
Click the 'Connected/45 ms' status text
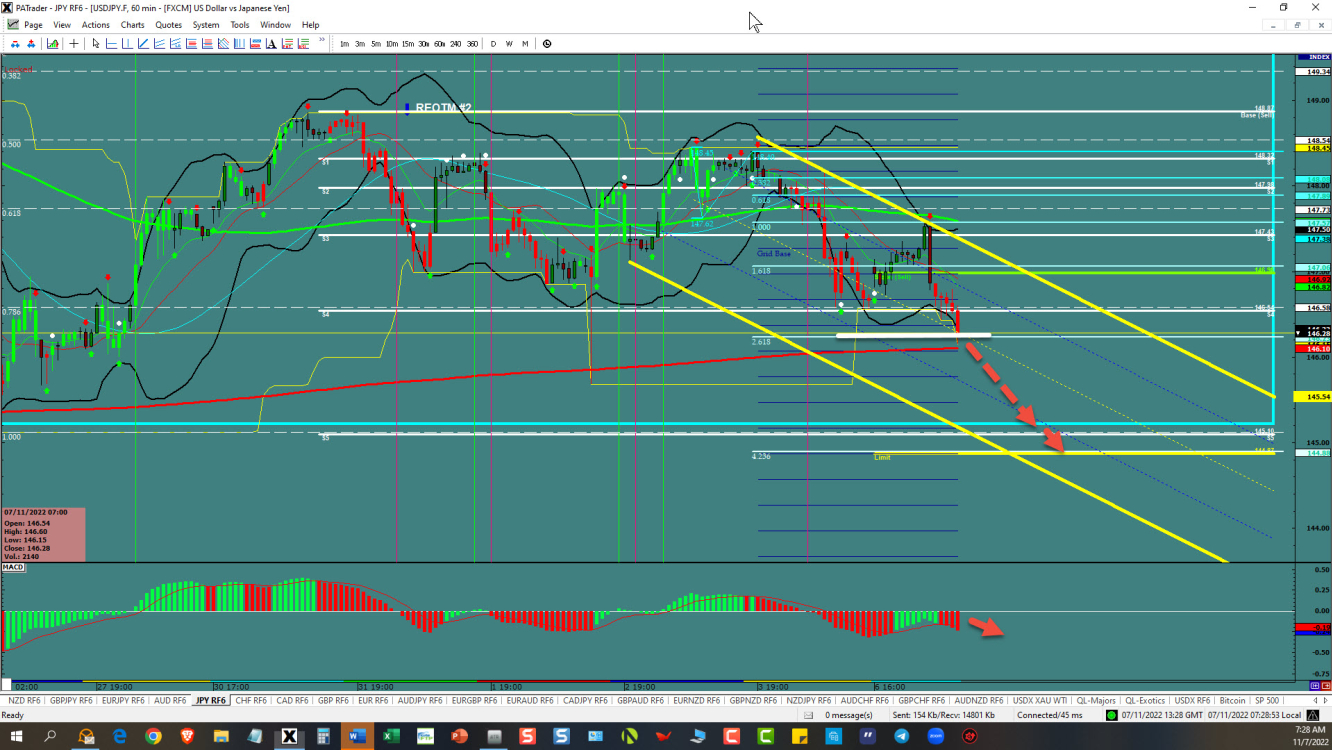(x=1050, y=715)
